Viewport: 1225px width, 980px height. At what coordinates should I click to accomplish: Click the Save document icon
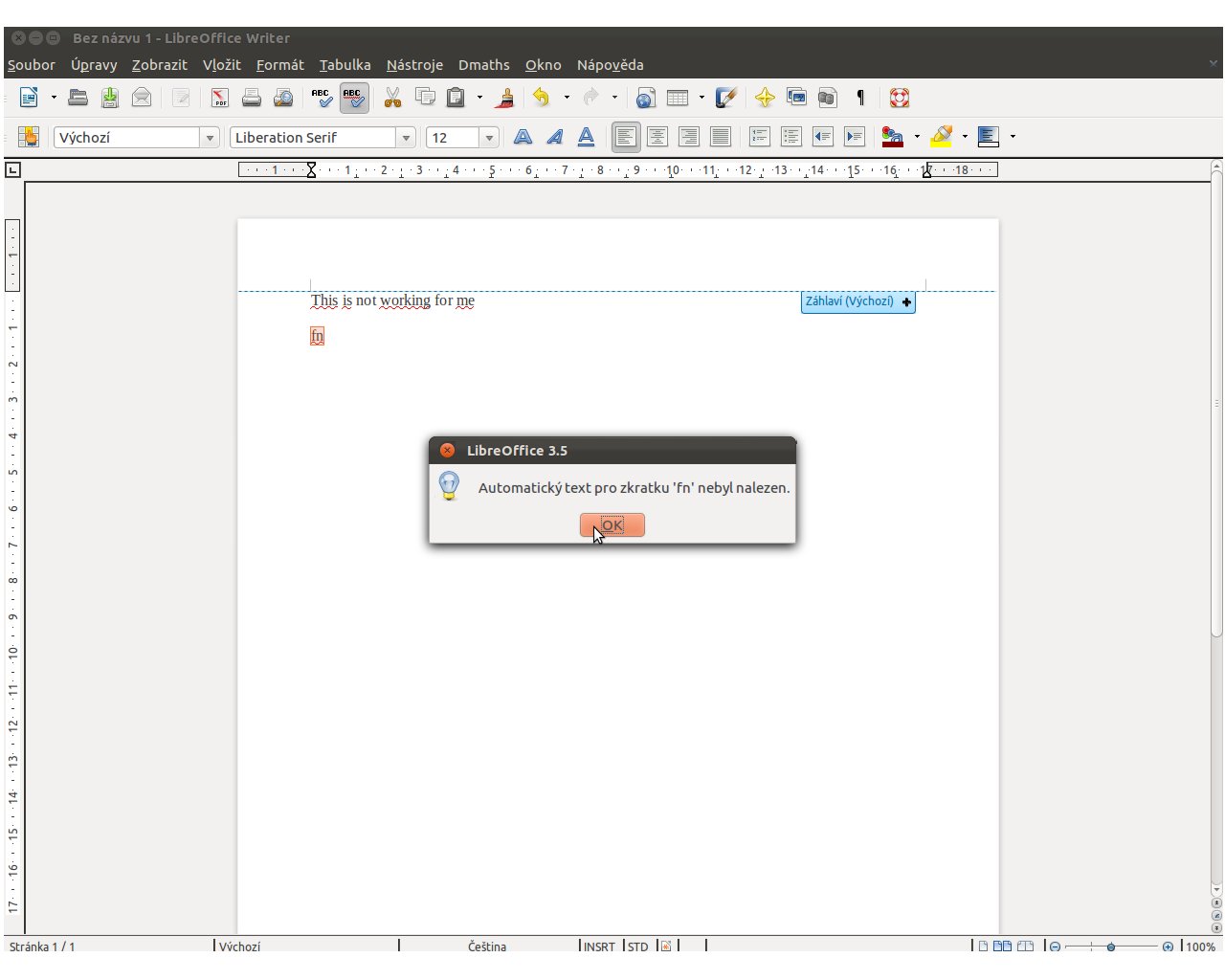[x=110, y=98]
